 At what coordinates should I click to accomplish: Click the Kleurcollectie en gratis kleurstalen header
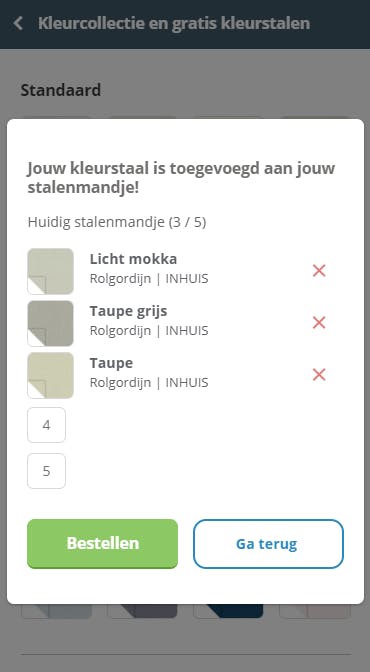pyautogui.click(x=174, y=23)
